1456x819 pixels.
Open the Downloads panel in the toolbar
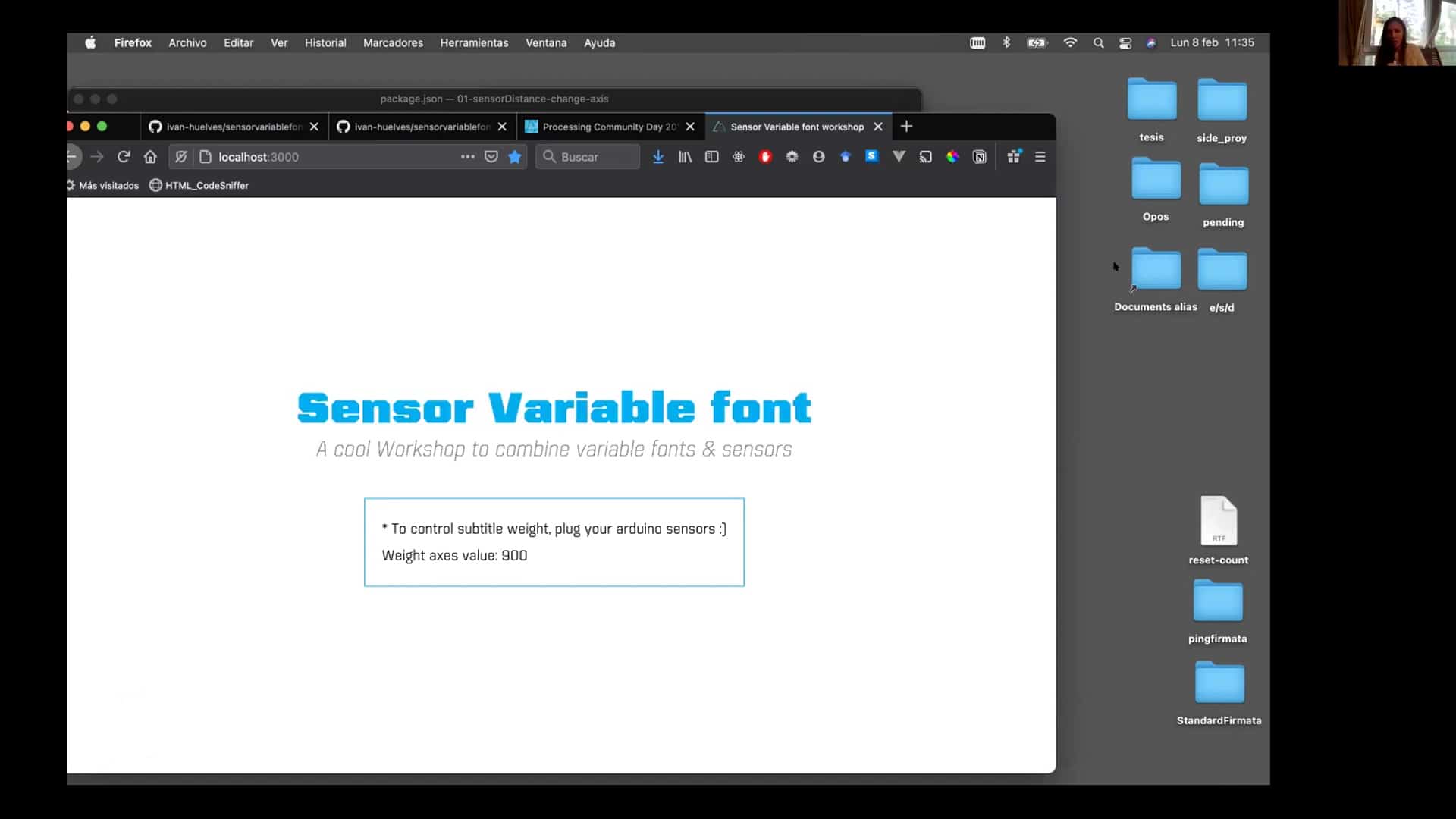(658, 156)
